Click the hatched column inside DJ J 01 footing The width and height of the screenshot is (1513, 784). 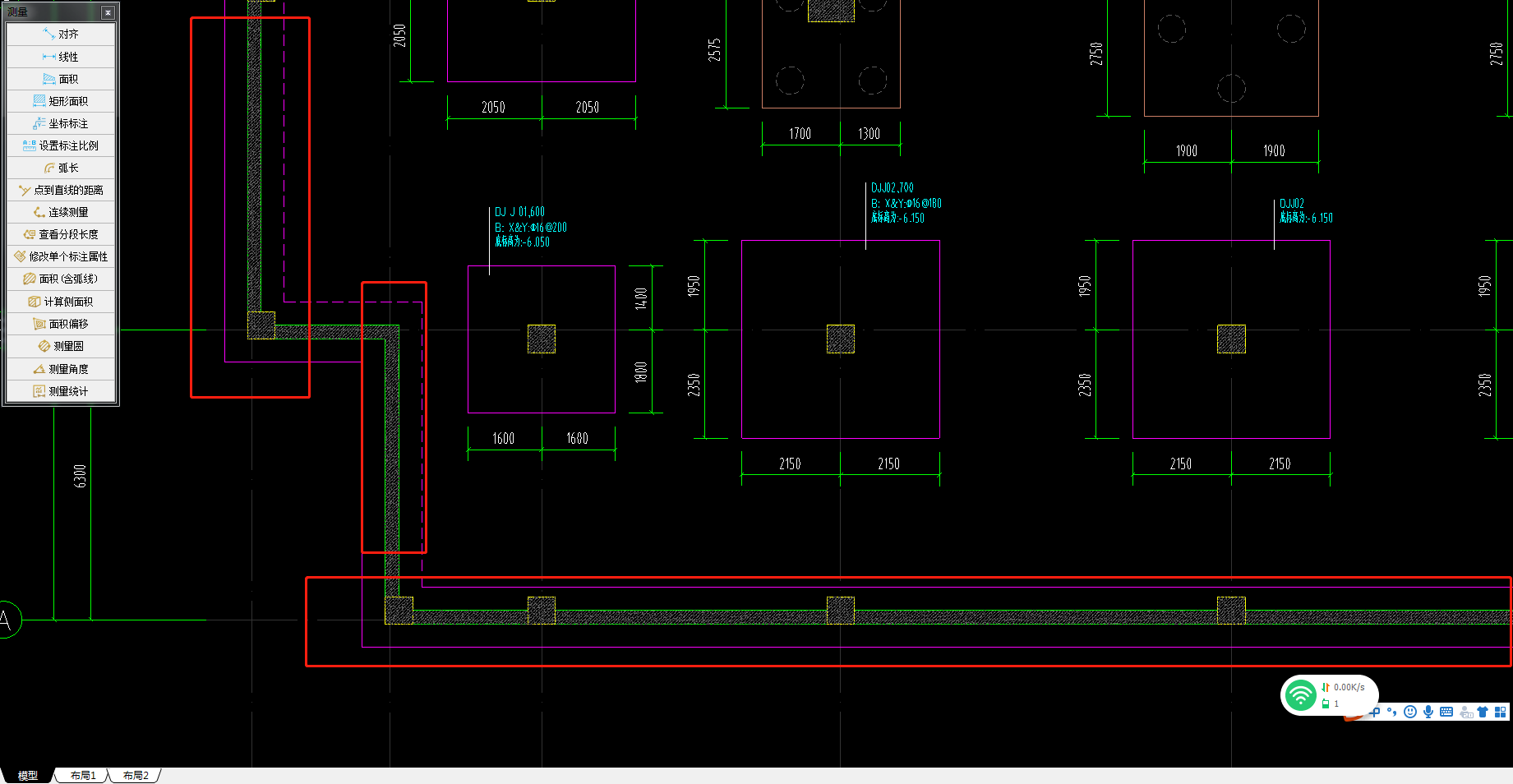[542, 339]
